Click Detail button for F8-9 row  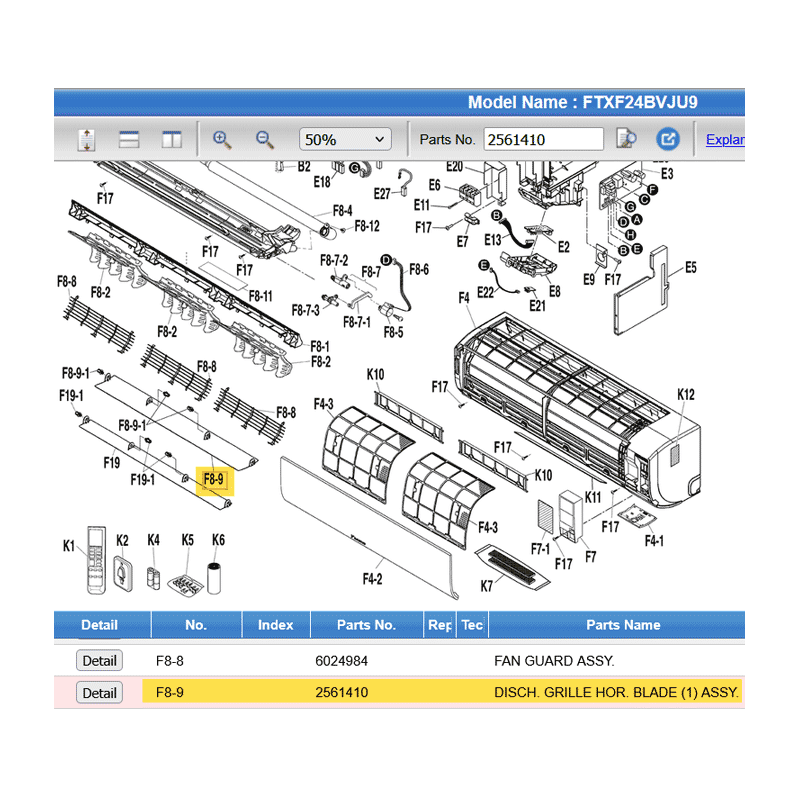pyautogui.click(x=99, y=693)
